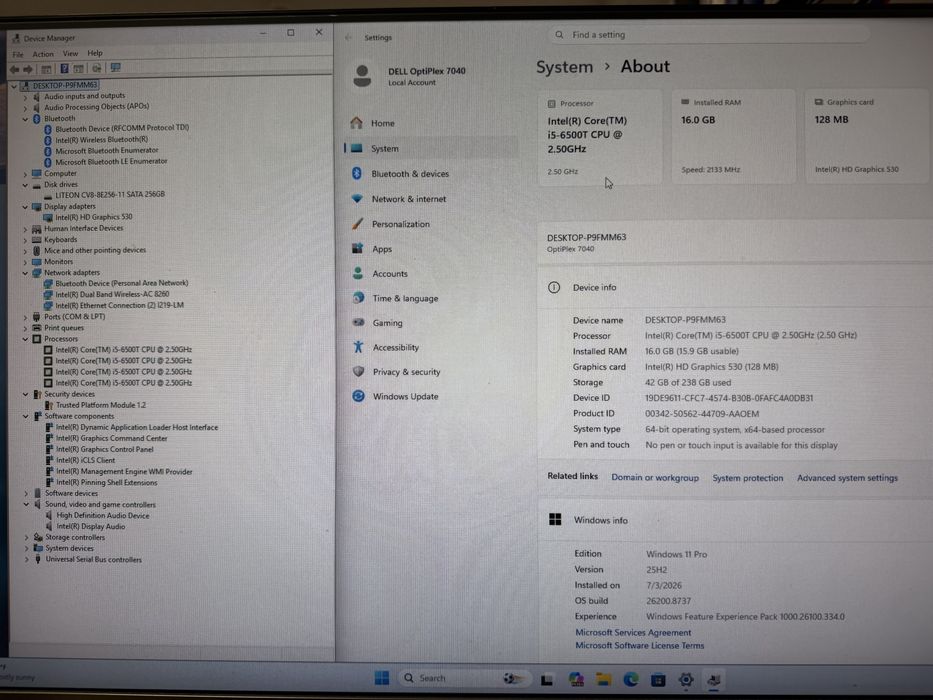The height and width of the screenshot is (700, 933).
Task: Collapse the Display adapters node
Action: 26,207
